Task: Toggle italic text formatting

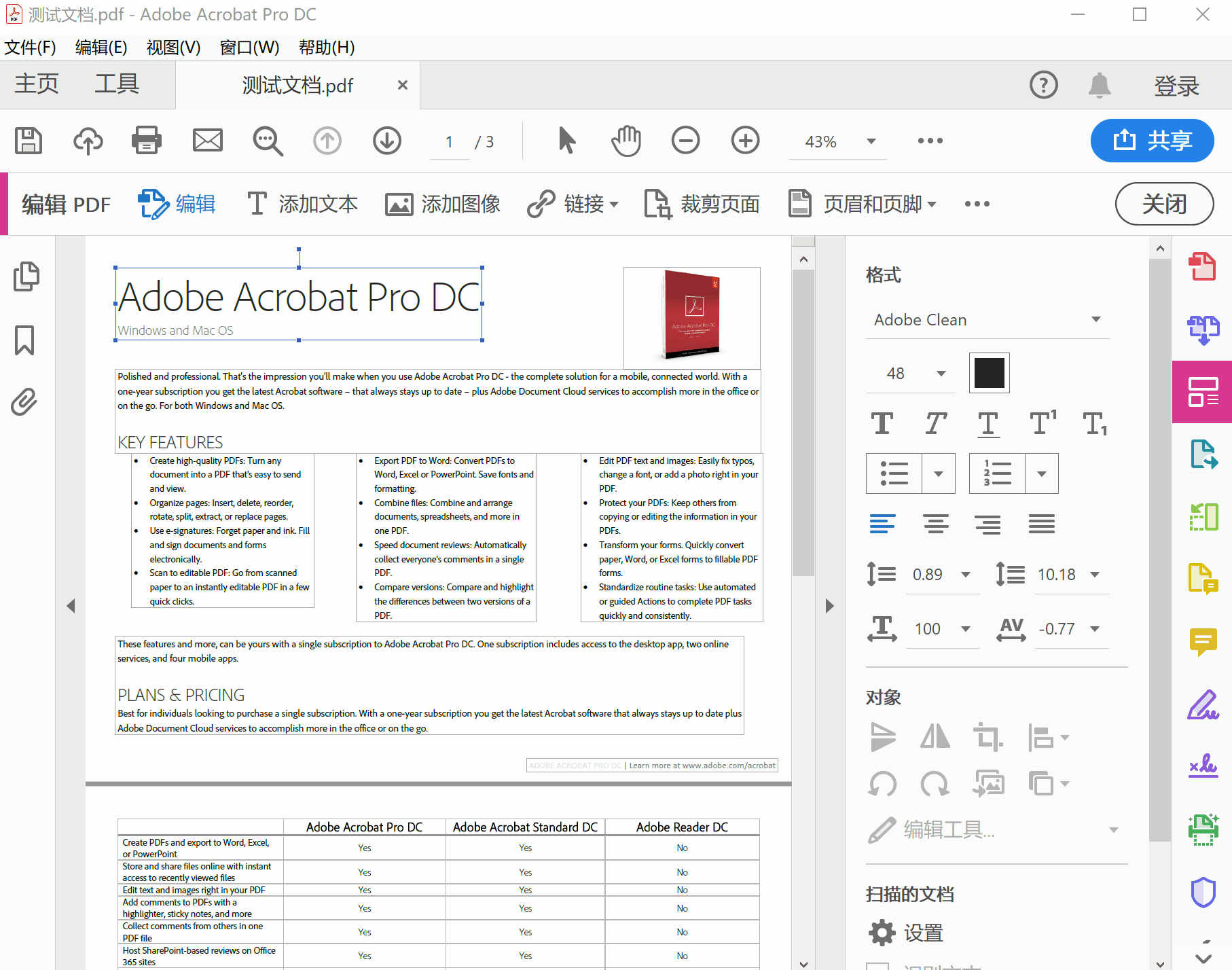Action: coord(935,423)
